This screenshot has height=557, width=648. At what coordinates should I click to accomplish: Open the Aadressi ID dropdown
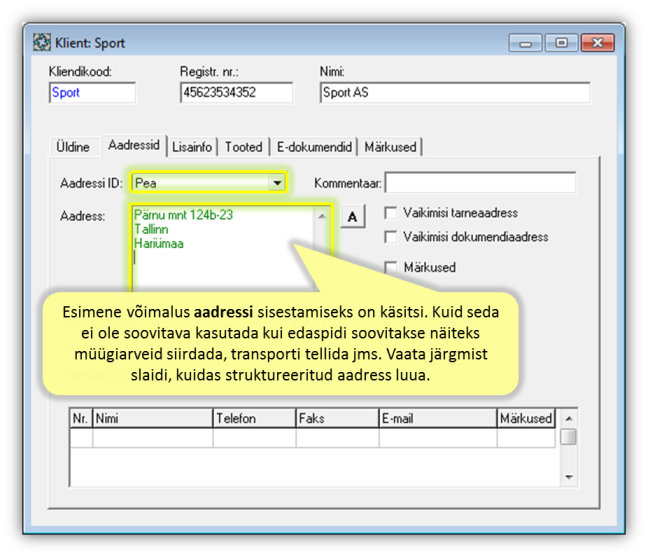[277, 183]
